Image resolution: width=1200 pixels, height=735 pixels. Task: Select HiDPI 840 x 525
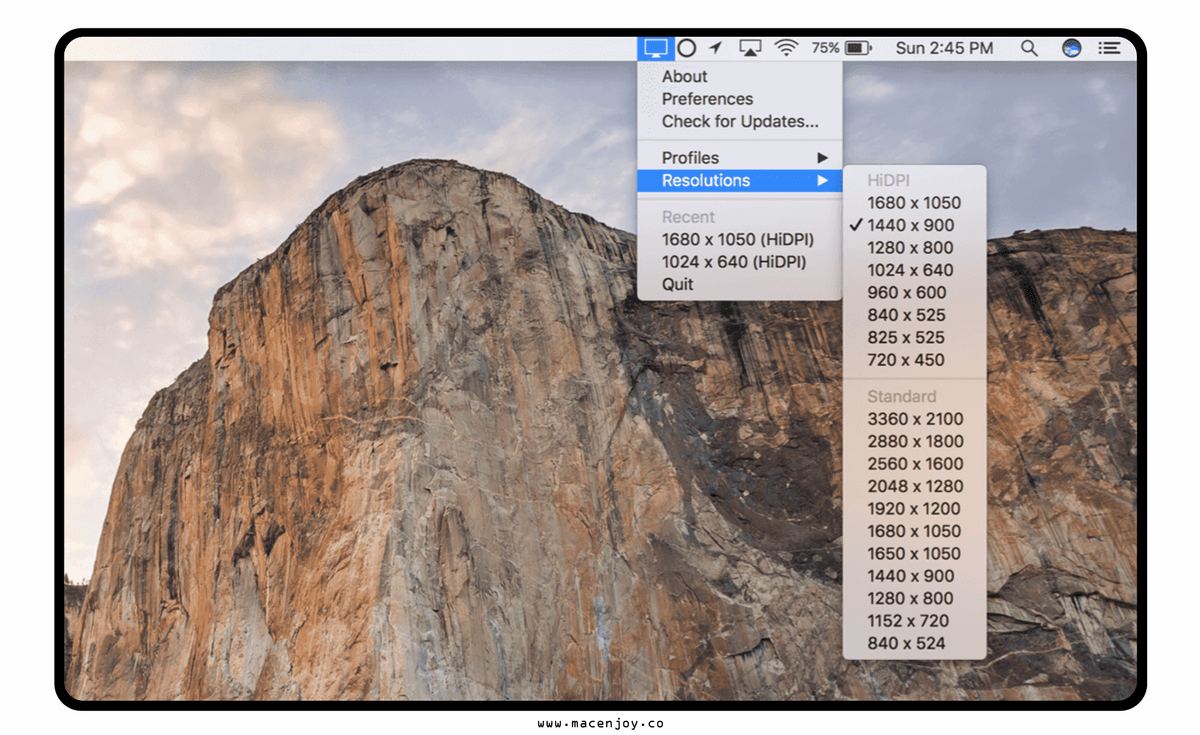pos(914,315)
